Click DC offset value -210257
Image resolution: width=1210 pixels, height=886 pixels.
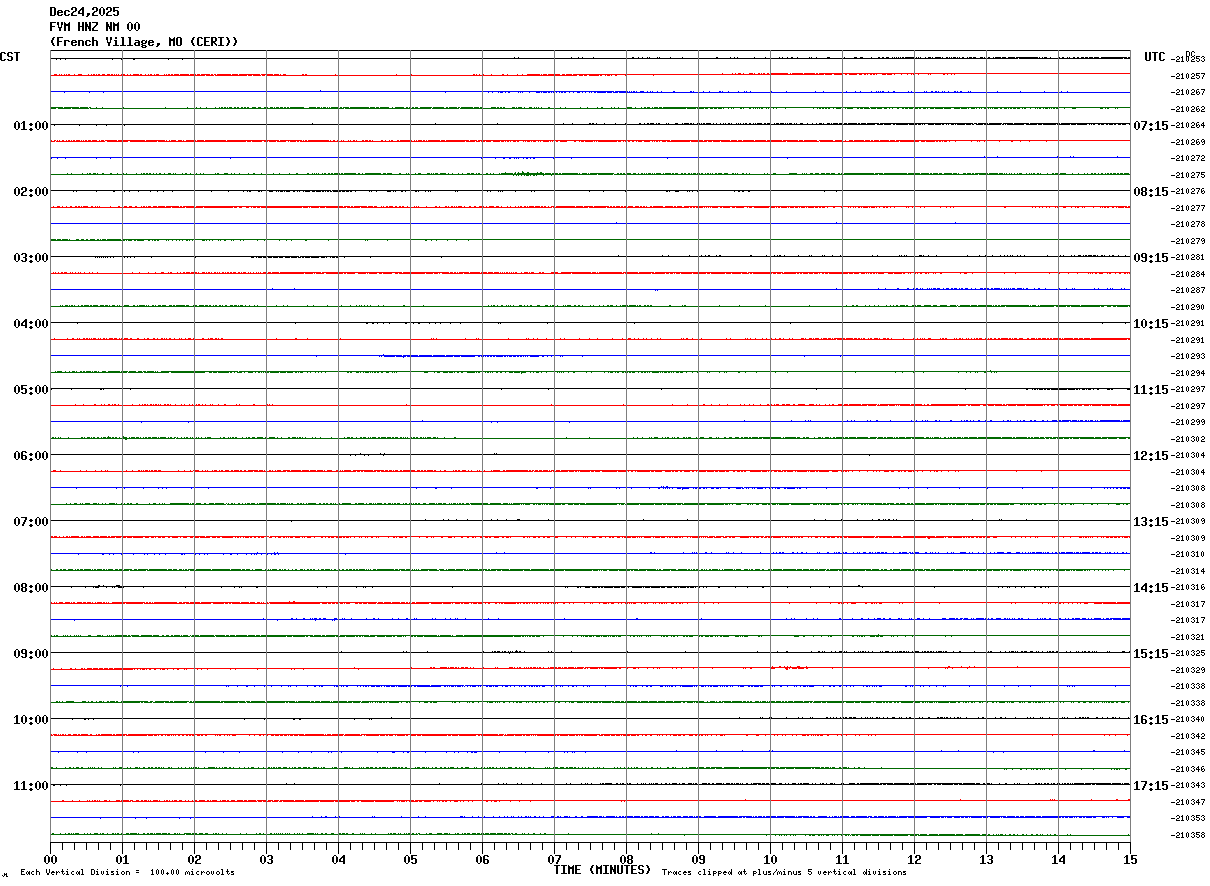click(1188, 76)
